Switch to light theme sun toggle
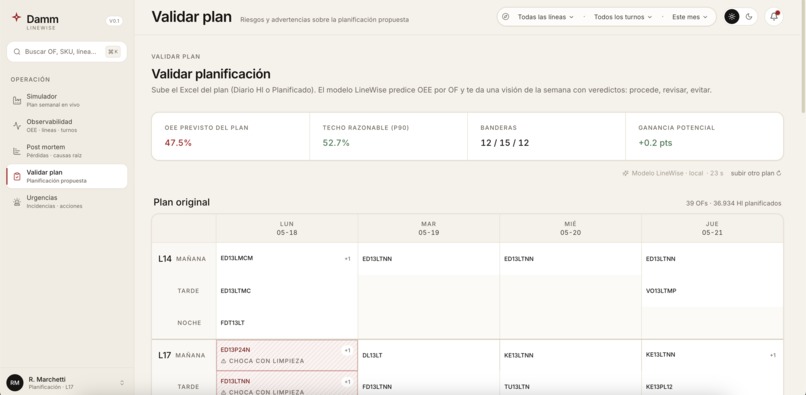The width and height of the screenshot is (806, 395). tap(731, 16)
